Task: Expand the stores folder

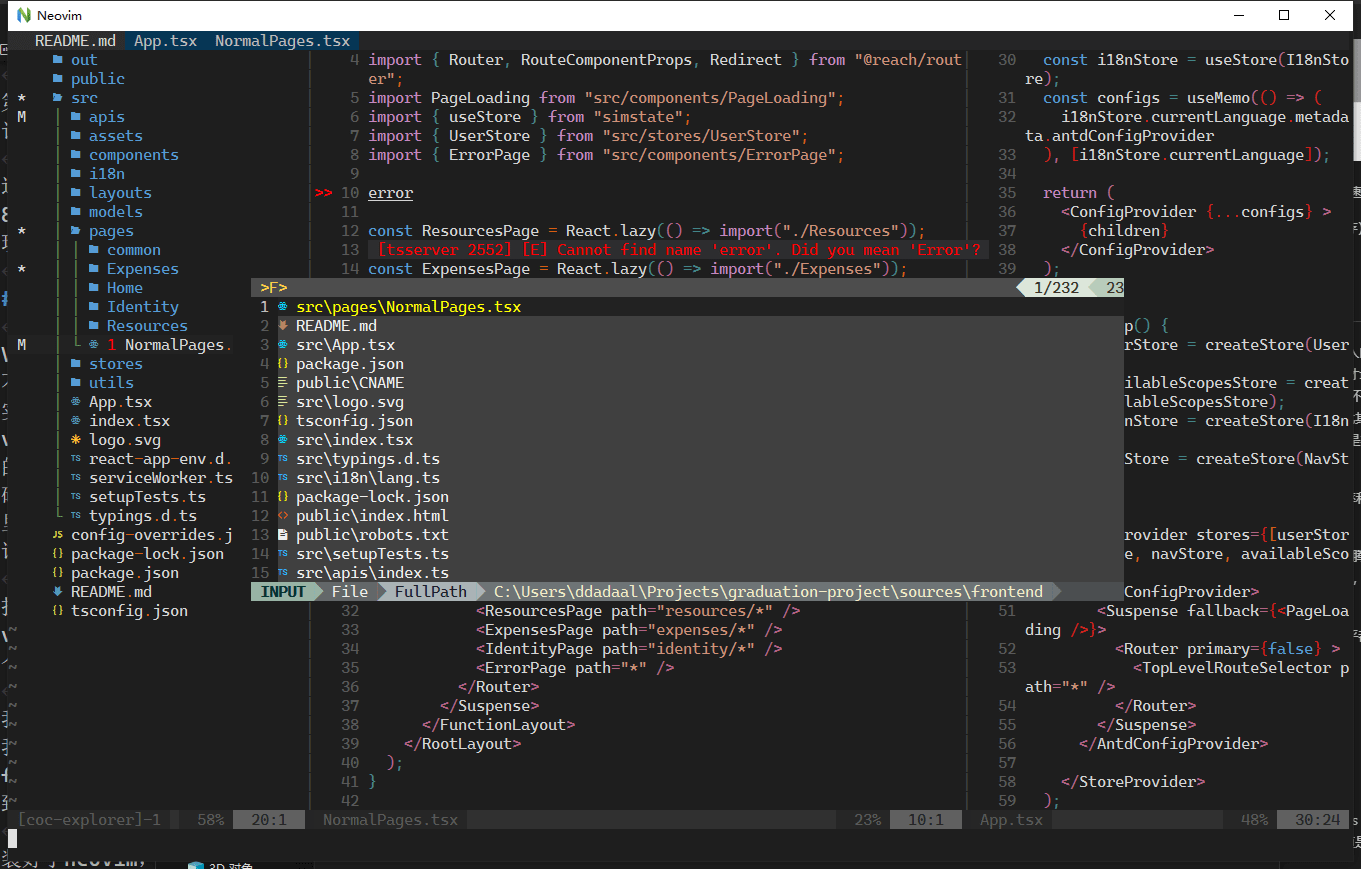Action: [115, 364]
